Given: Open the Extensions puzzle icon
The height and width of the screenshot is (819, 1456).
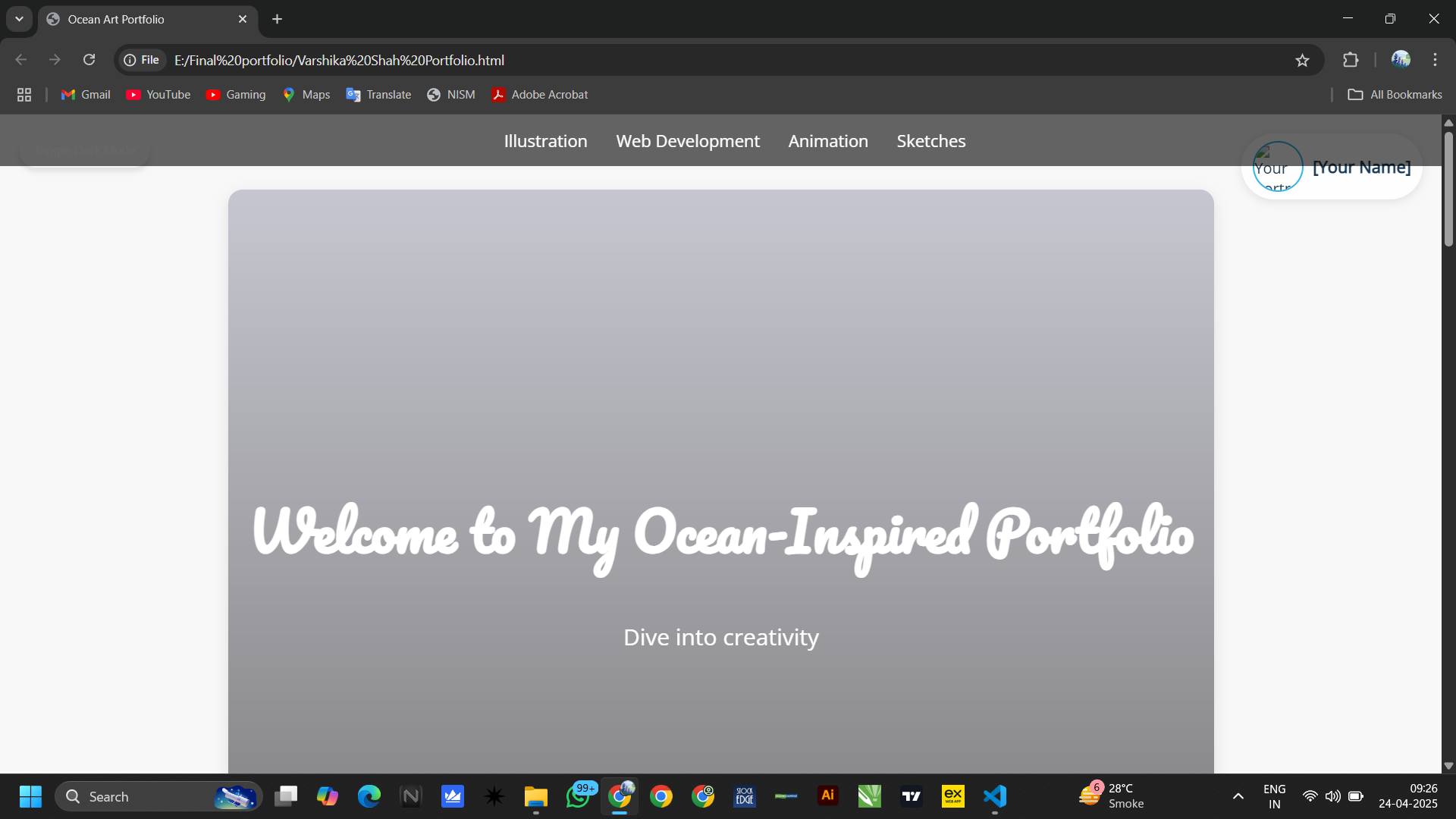Looking at the screenshot, I should coord(1351,60).
